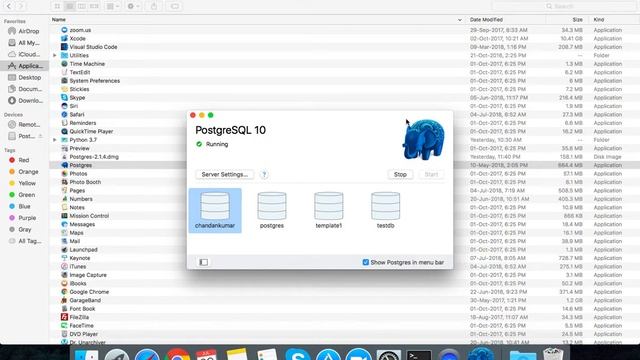Open Documents from the sidebar
640x360 pixels.
24,89
